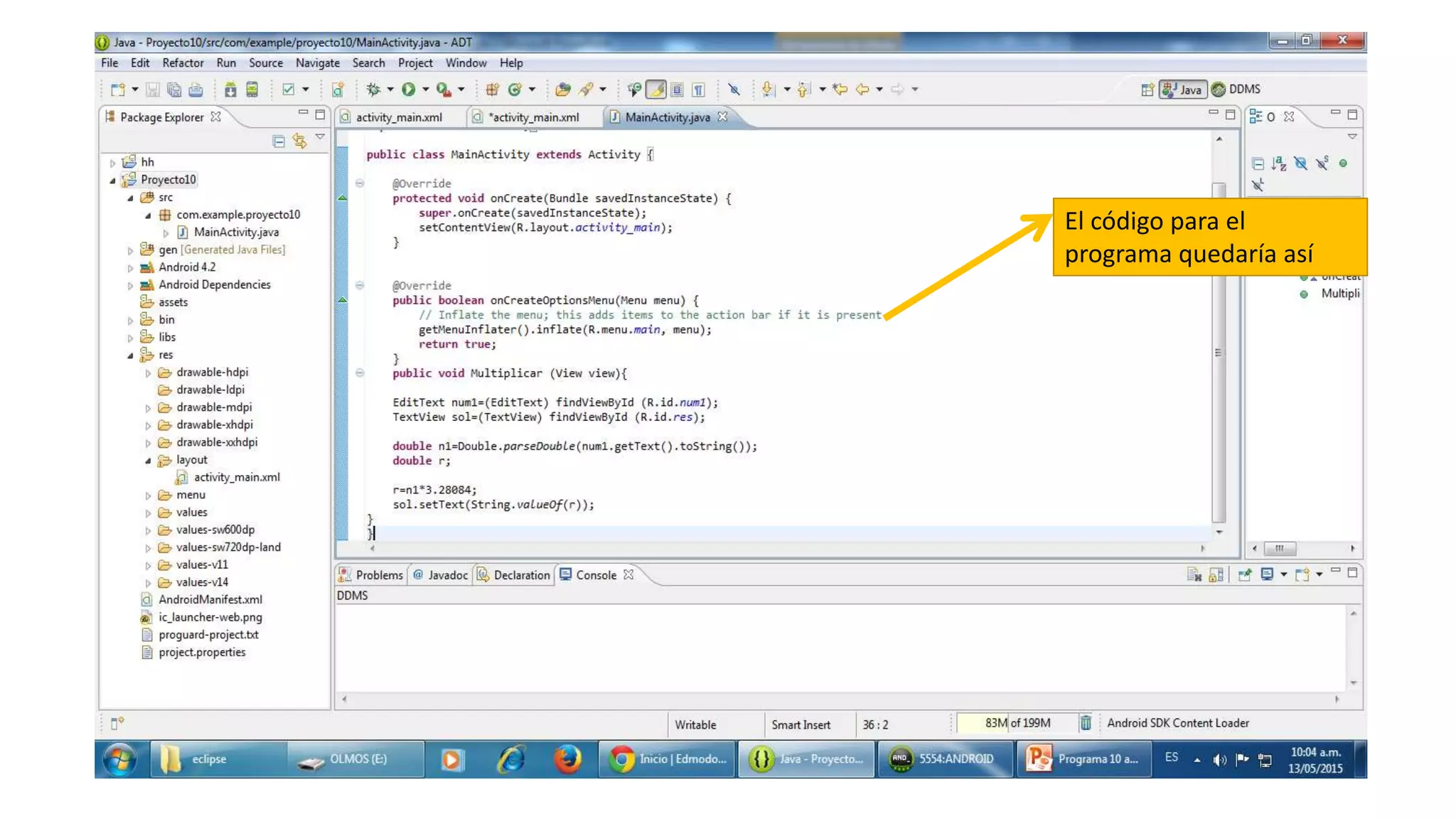Open the Android SDK Manager icon
1456x819 pixels.
pyautogui.click(x=230, y=89)
